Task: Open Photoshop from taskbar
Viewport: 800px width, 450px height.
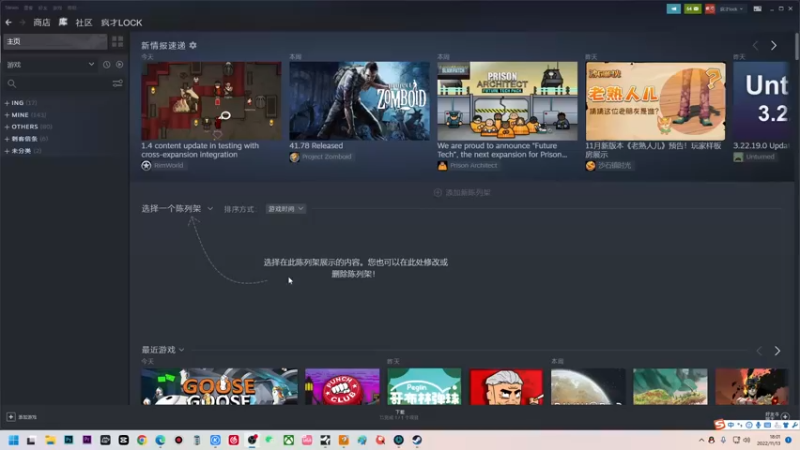Action: click(x=68, y=440)
